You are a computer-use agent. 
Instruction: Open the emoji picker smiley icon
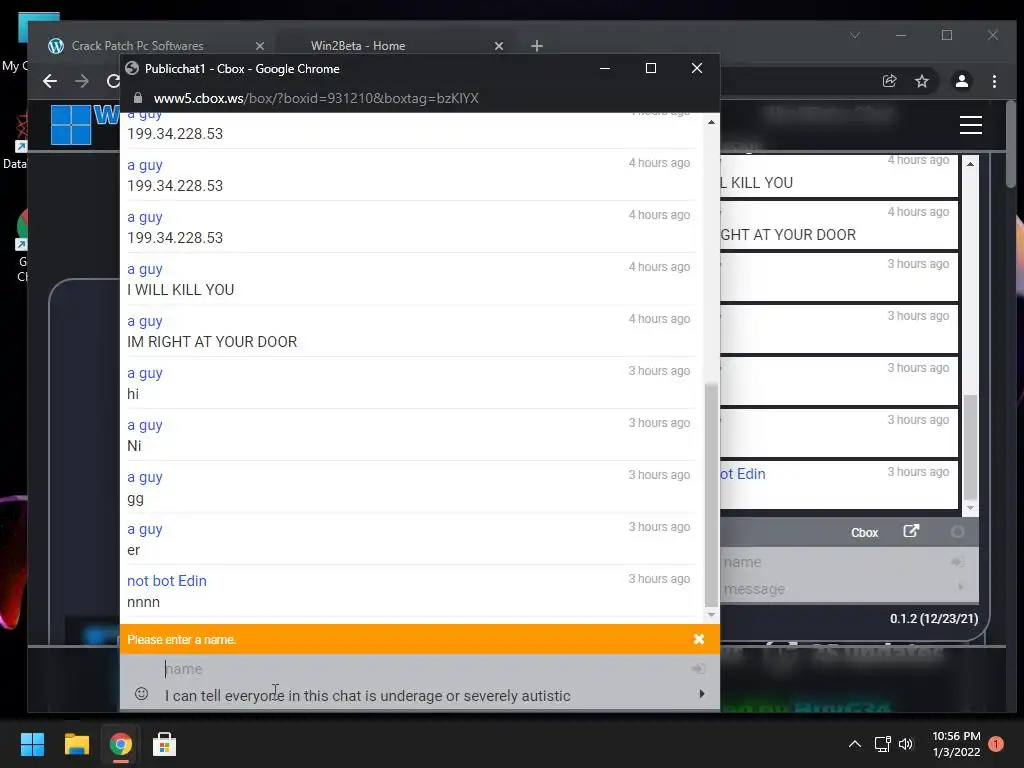pyautogui.click(x=141, y=694)
